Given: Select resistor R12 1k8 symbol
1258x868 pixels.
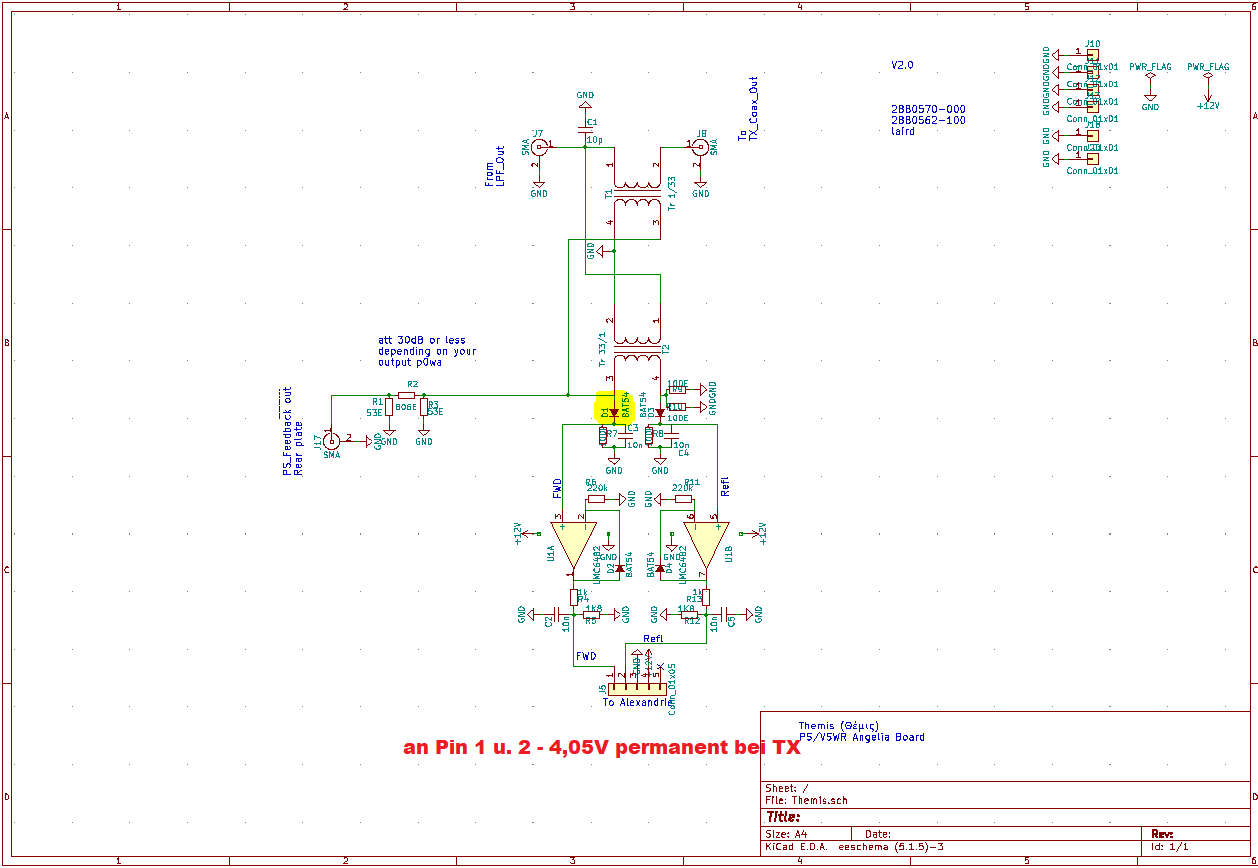Looking at the screenshot, I should tap(690, 615).
